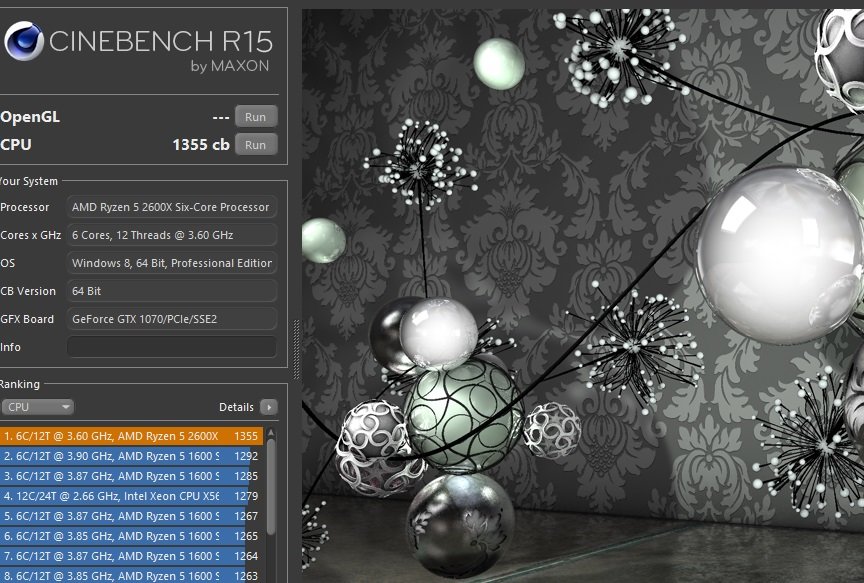The height and width of the screenshot is (583, 864).
Task: Click the CB Version field showing 64 Bit
Action: pos(172,291)
